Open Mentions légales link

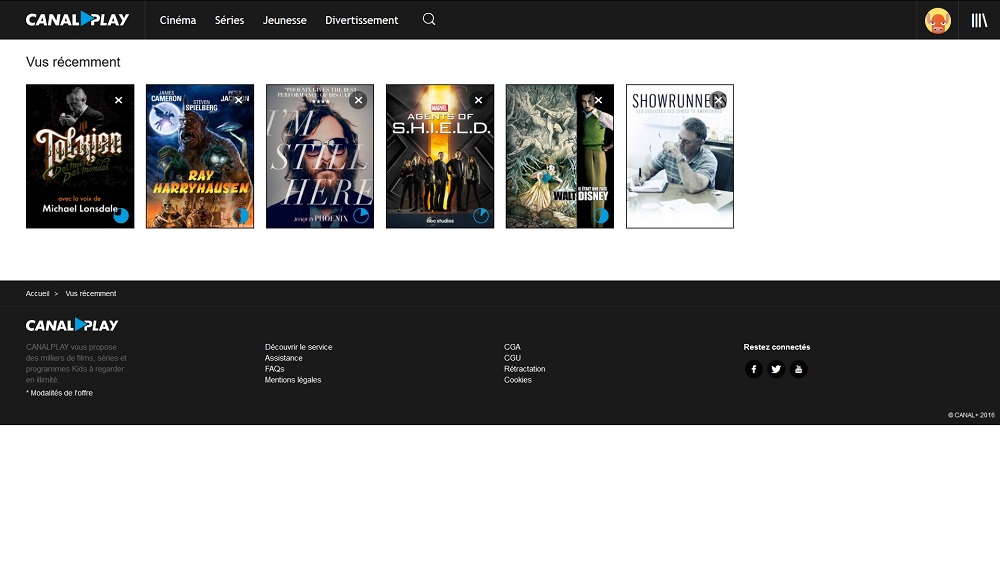(x=293, y=380)
